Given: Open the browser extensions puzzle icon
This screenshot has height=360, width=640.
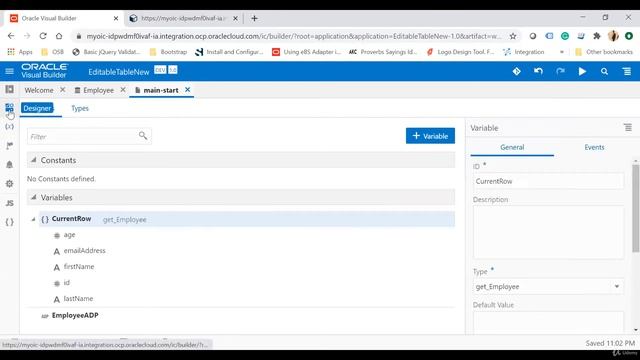Looking at the screenshot, I should tap(597, 36).
